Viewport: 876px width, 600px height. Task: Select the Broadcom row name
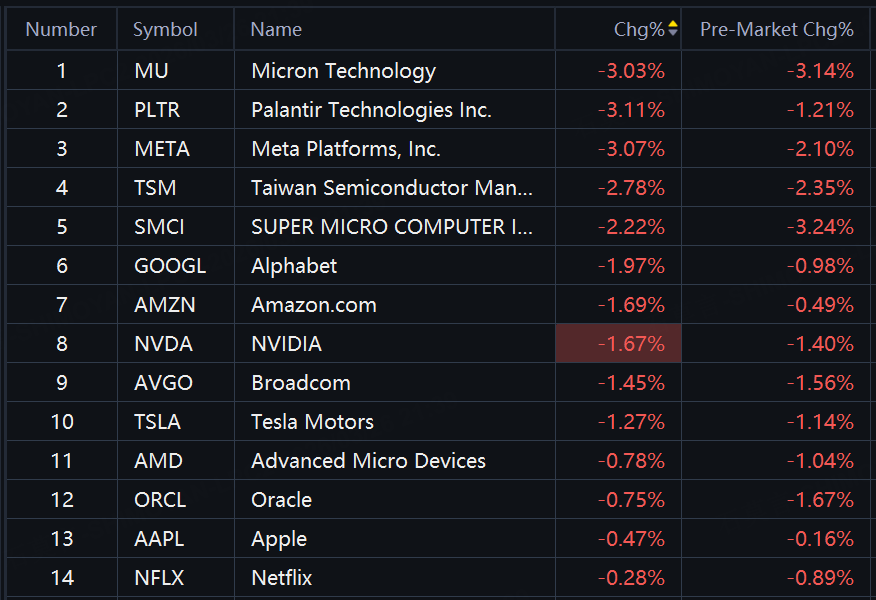pyautogui.click(x=300, y=383)
